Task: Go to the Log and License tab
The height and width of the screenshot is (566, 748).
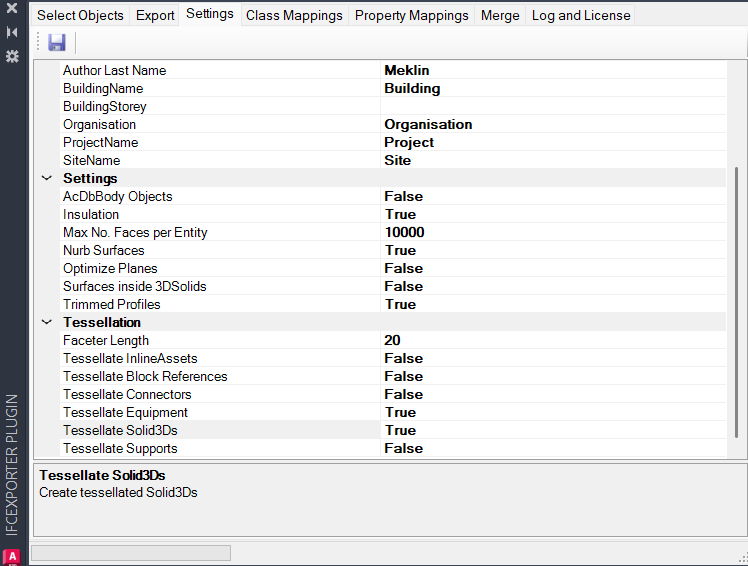Action: point(580,15)
